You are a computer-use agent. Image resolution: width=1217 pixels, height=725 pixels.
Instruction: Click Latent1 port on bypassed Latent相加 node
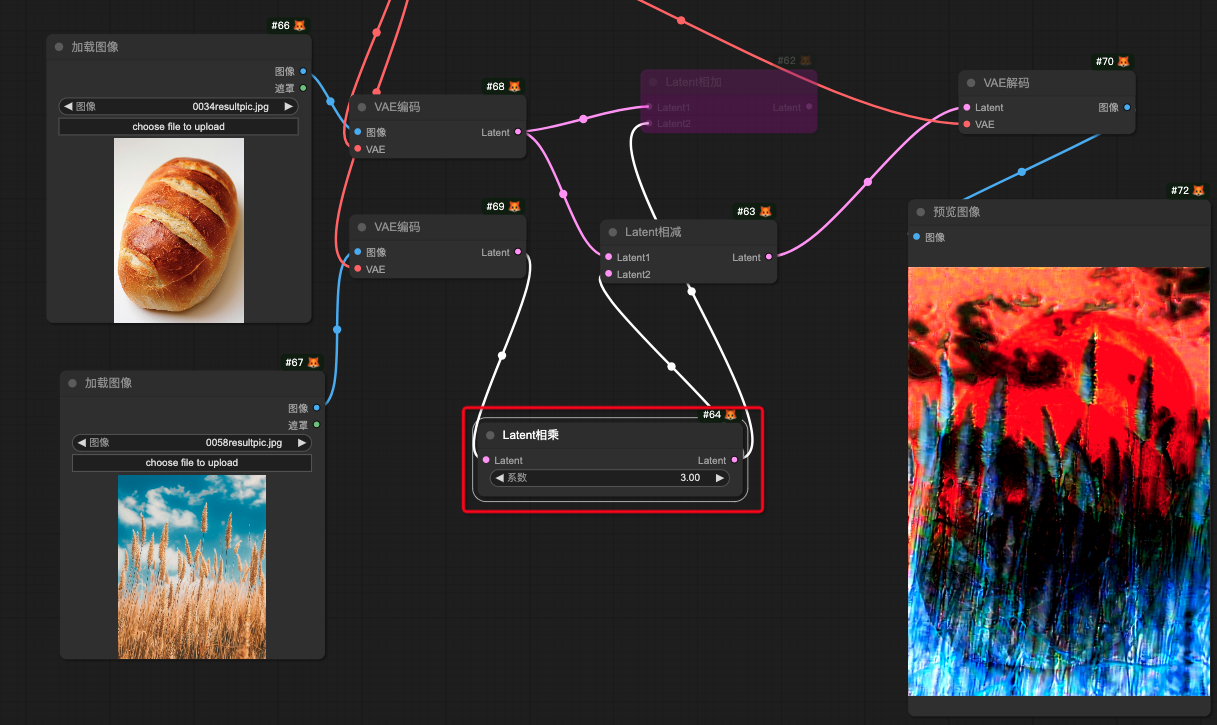(x=650, y=107)
